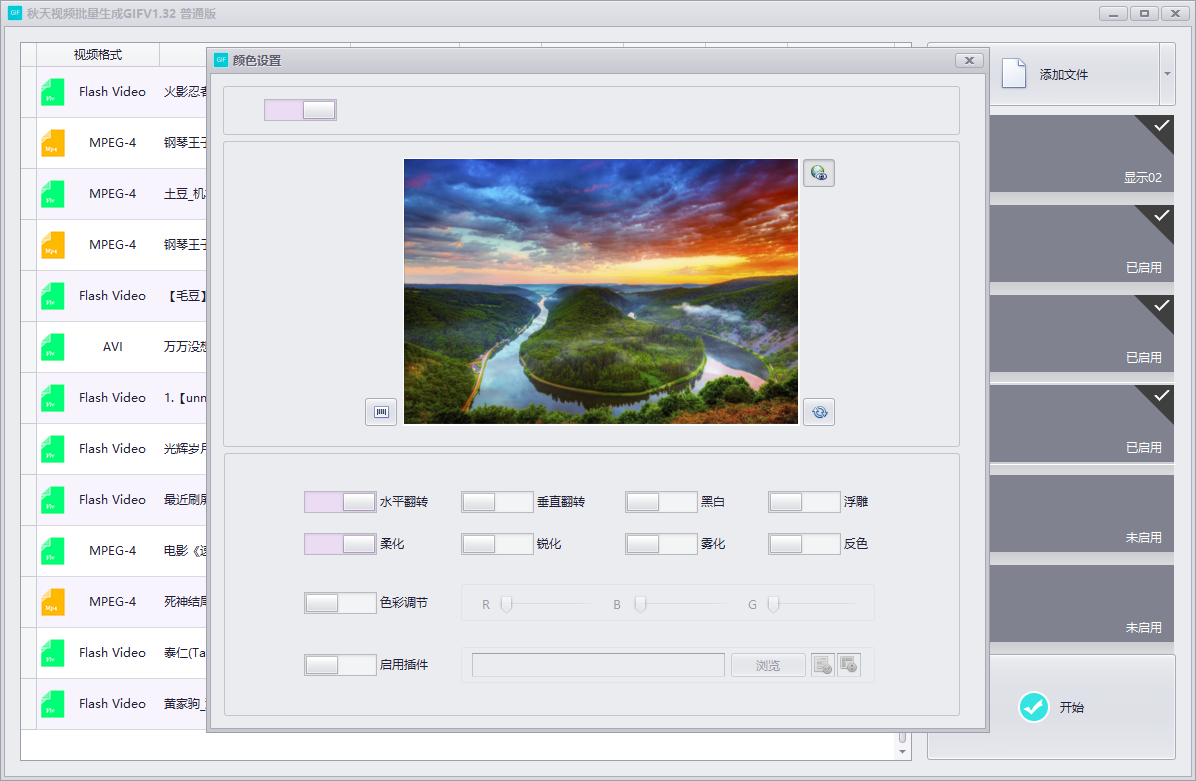
Task: Toggle the unlabeled switch at dialog top
Action: tap(301, 110)
